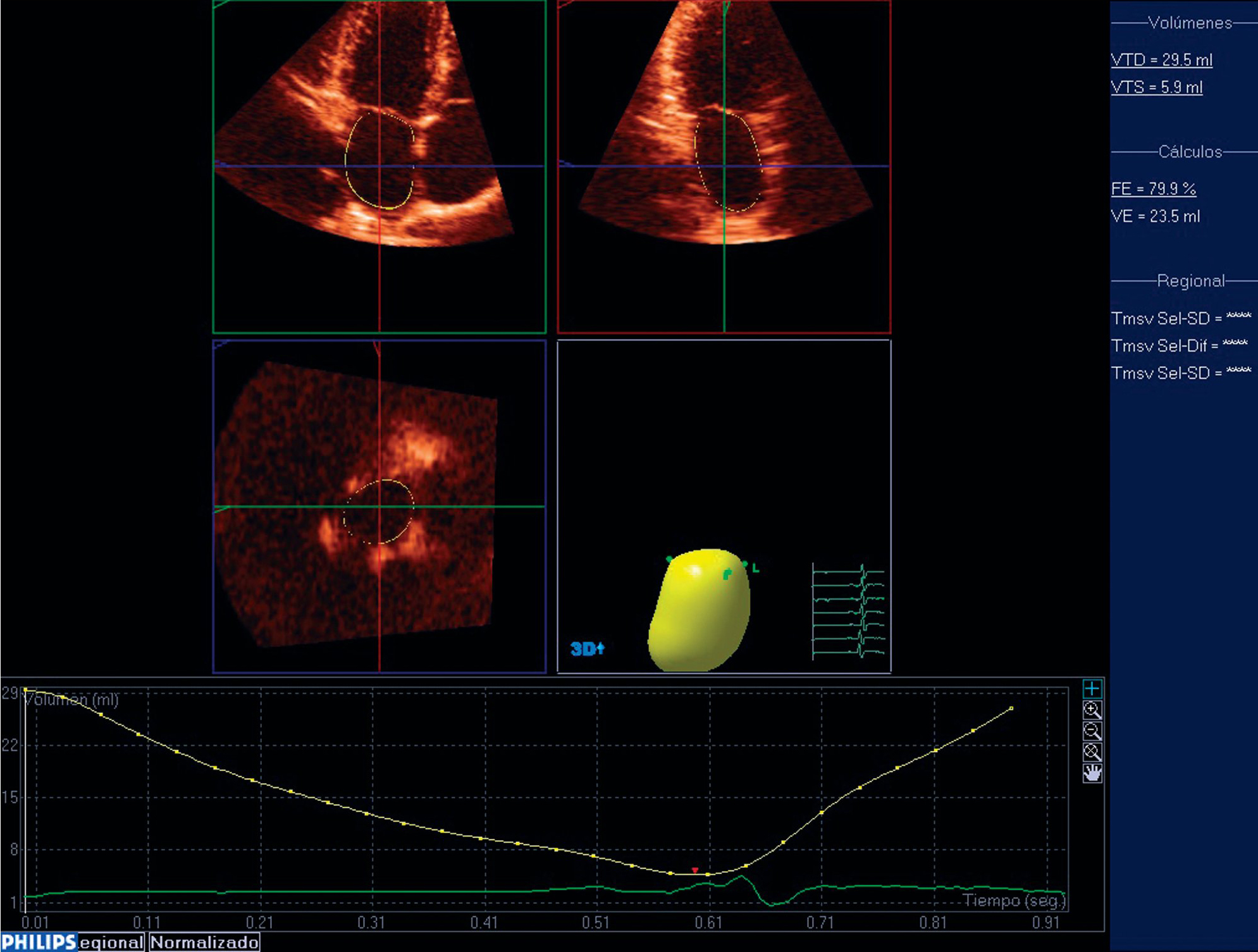Click the red-framed two-chamber view

pyautogui.click(x=724, y=166)
